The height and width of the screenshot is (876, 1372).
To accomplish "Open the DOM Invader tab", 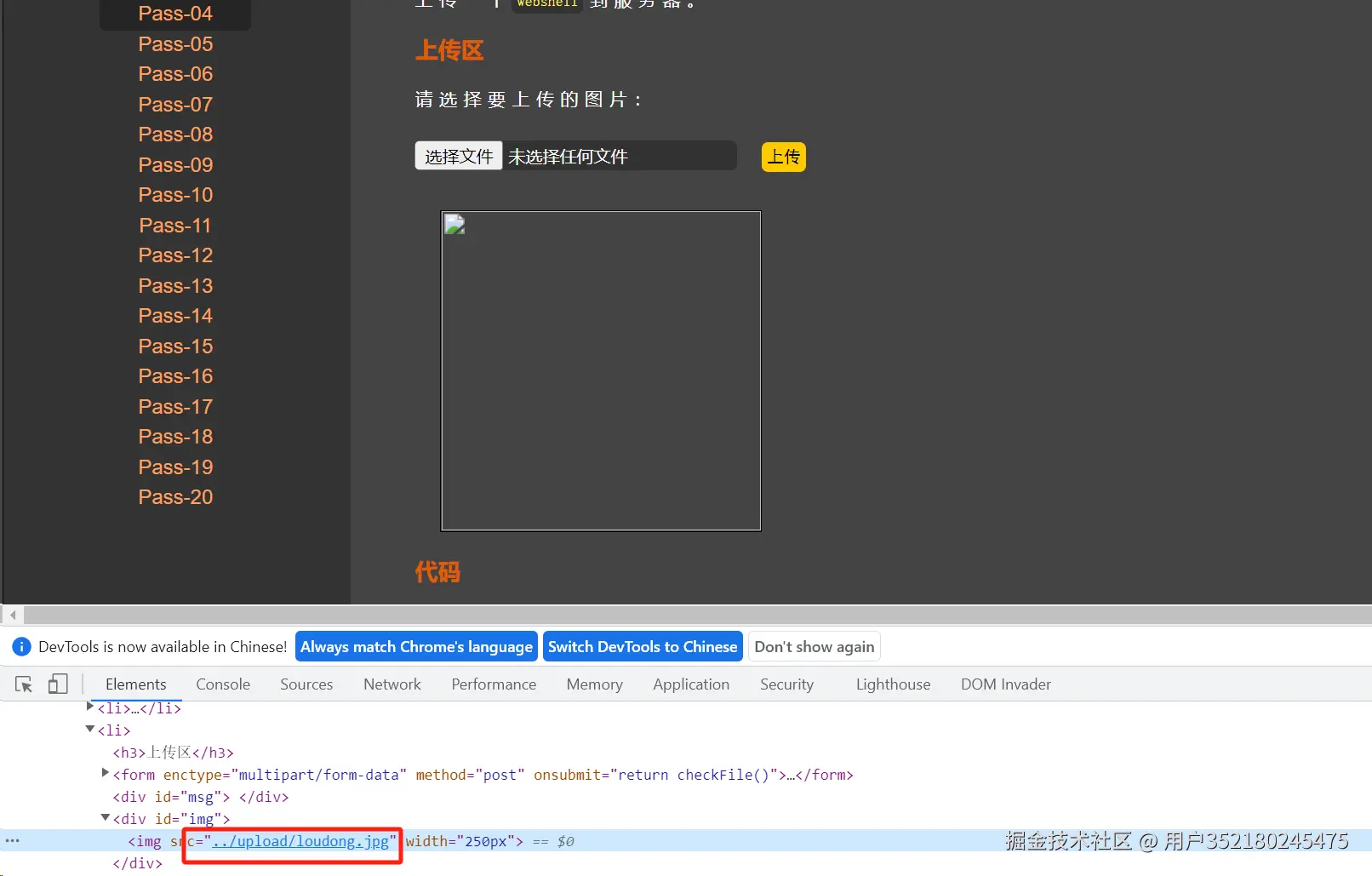I will 1006,684.
